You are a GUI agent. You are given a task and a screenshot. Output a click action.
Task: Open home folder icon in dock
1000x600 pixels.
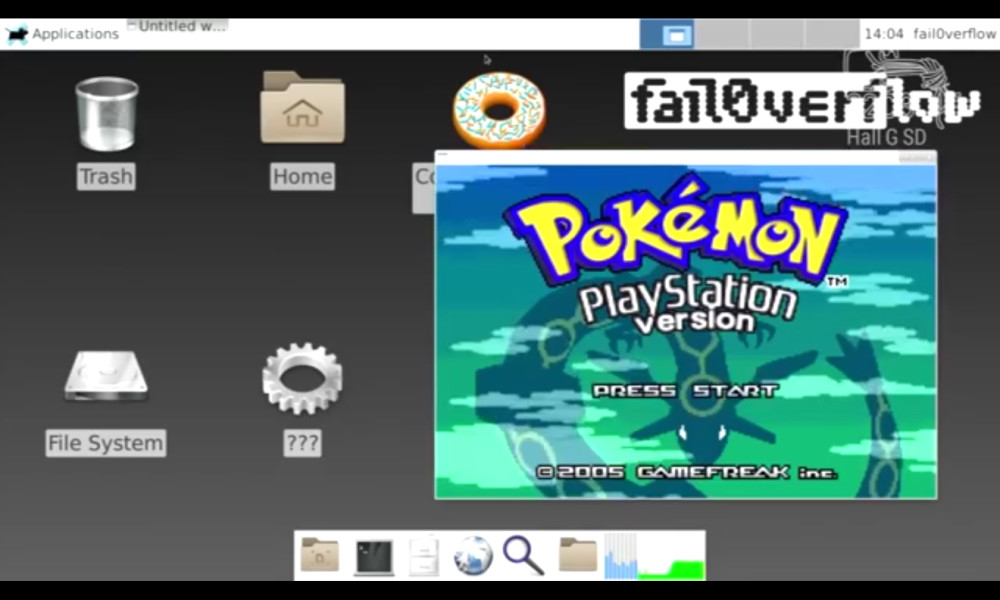tap(320, 556)
